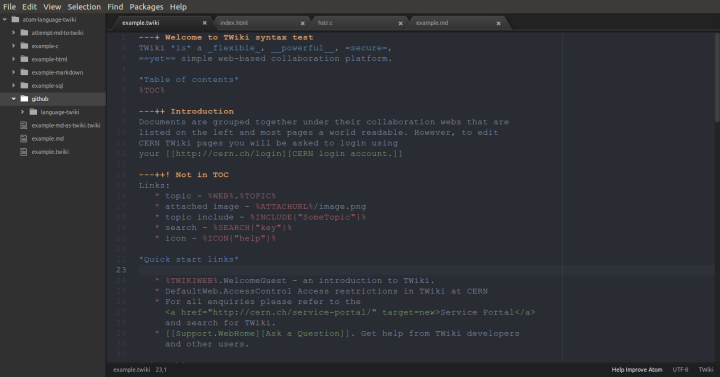The image size is (720, 377).
Task: Open the File menu
Action: [x=10, y=7]
